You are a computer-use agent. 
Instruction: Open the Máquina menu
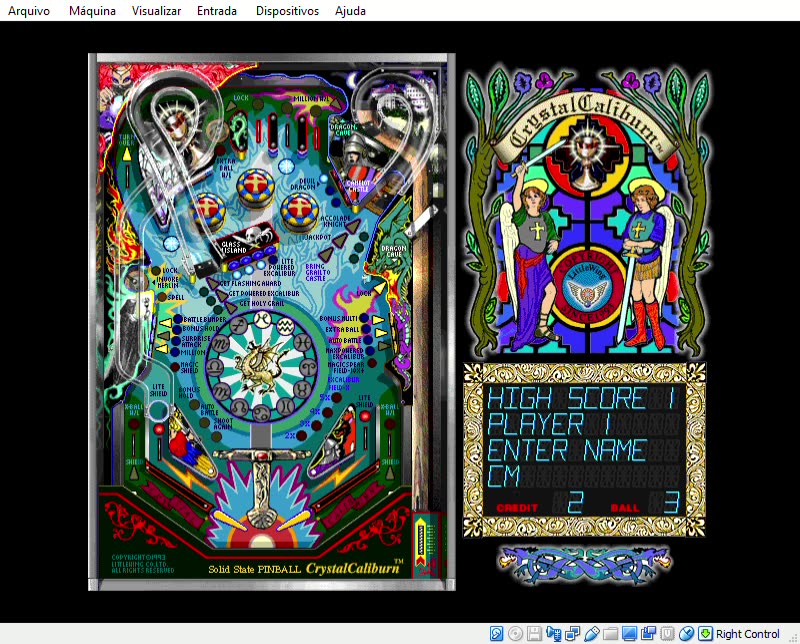pyautogui.click(x=91, y=11)
